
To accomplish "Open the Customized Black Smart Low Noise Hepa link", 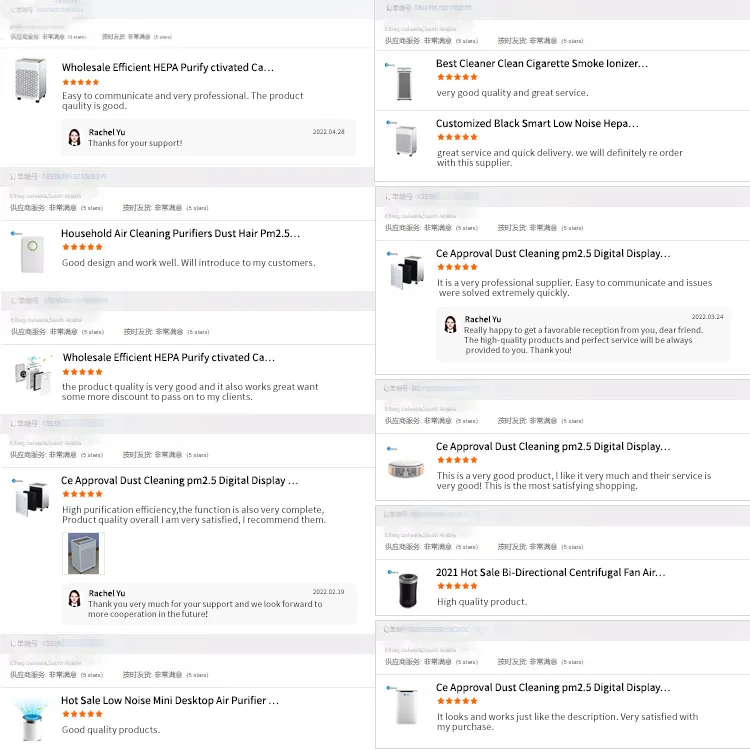I will coord(536,124).
